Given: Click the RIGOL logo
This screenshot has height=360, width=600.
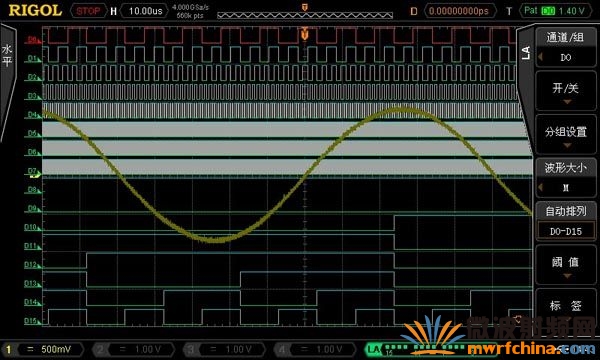Looking at the screenshot, I should tap(35, 10).
